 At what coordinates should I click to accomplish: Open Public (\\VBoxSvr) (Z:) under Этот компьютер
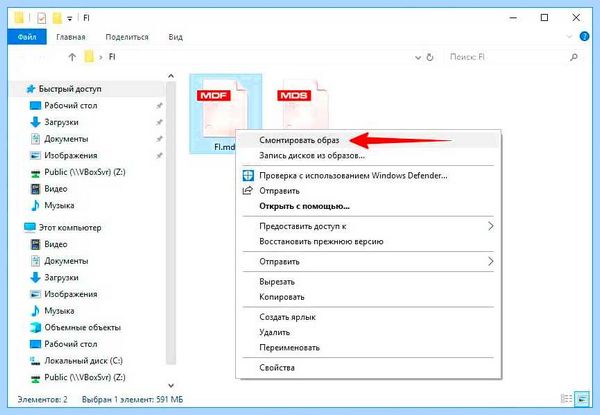[78, 377]
